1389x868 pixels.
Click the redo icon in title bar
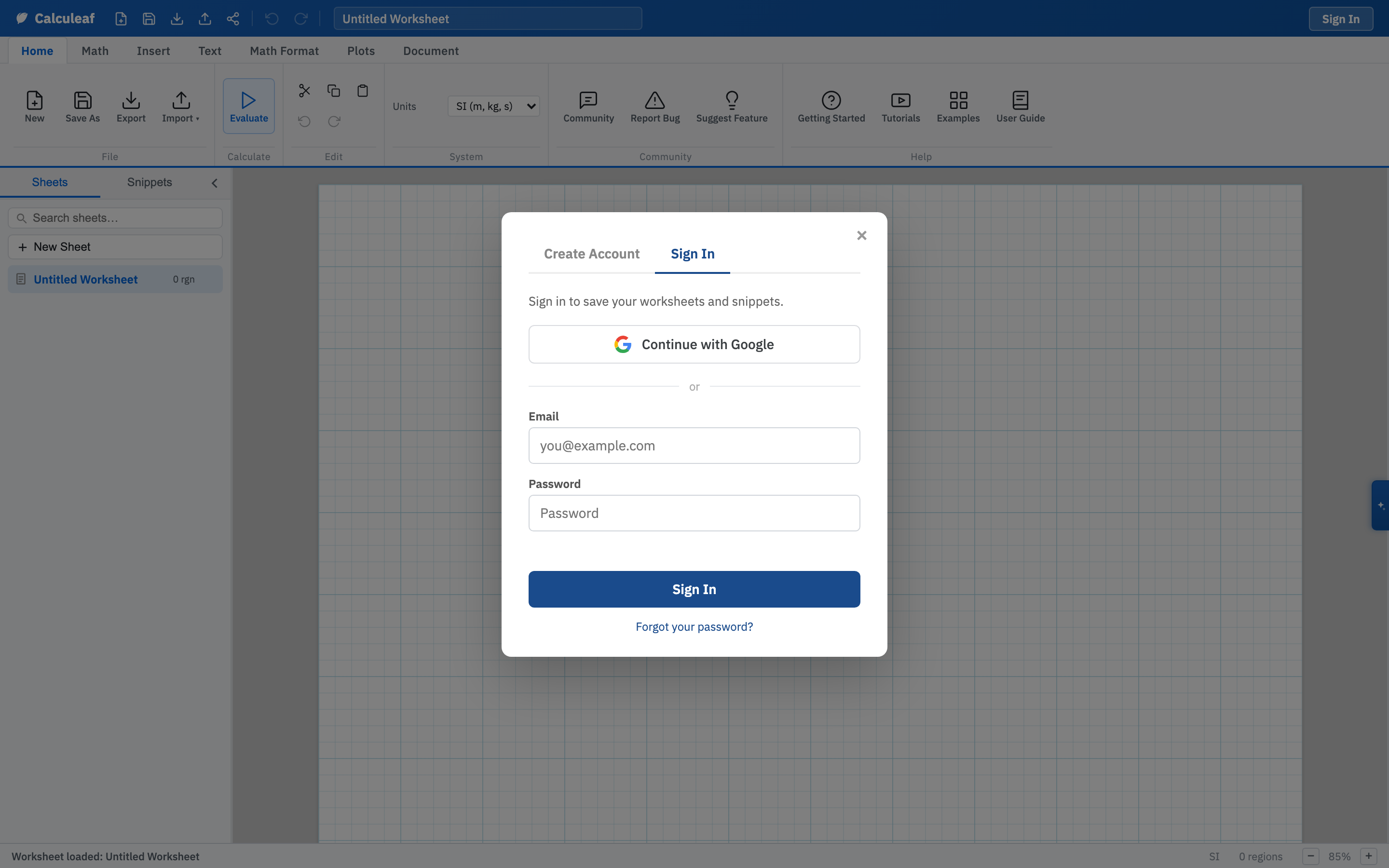[x=300, y=19]
